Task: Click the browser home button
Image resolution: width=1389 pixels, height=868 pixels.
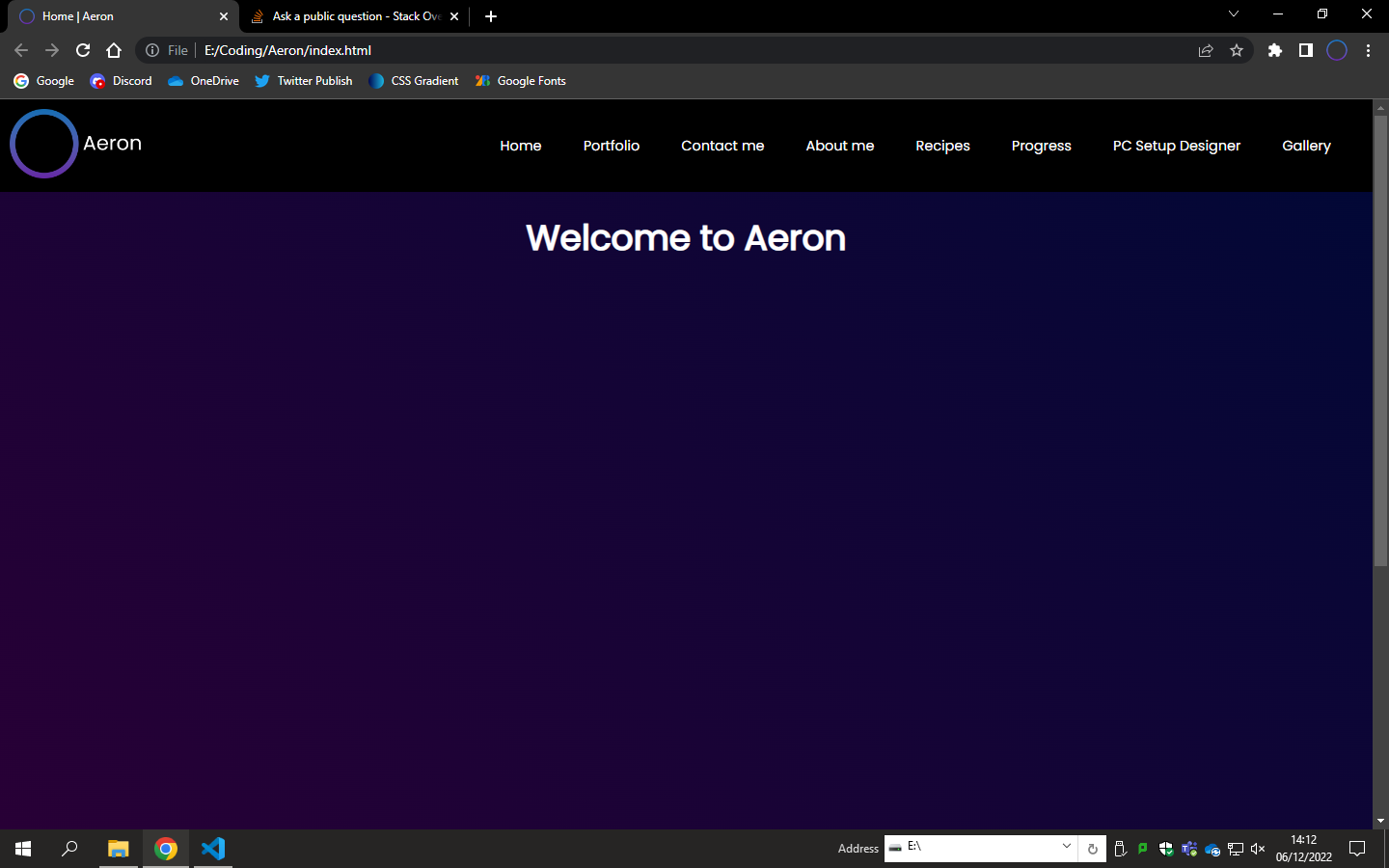Action: pos(114,50)
